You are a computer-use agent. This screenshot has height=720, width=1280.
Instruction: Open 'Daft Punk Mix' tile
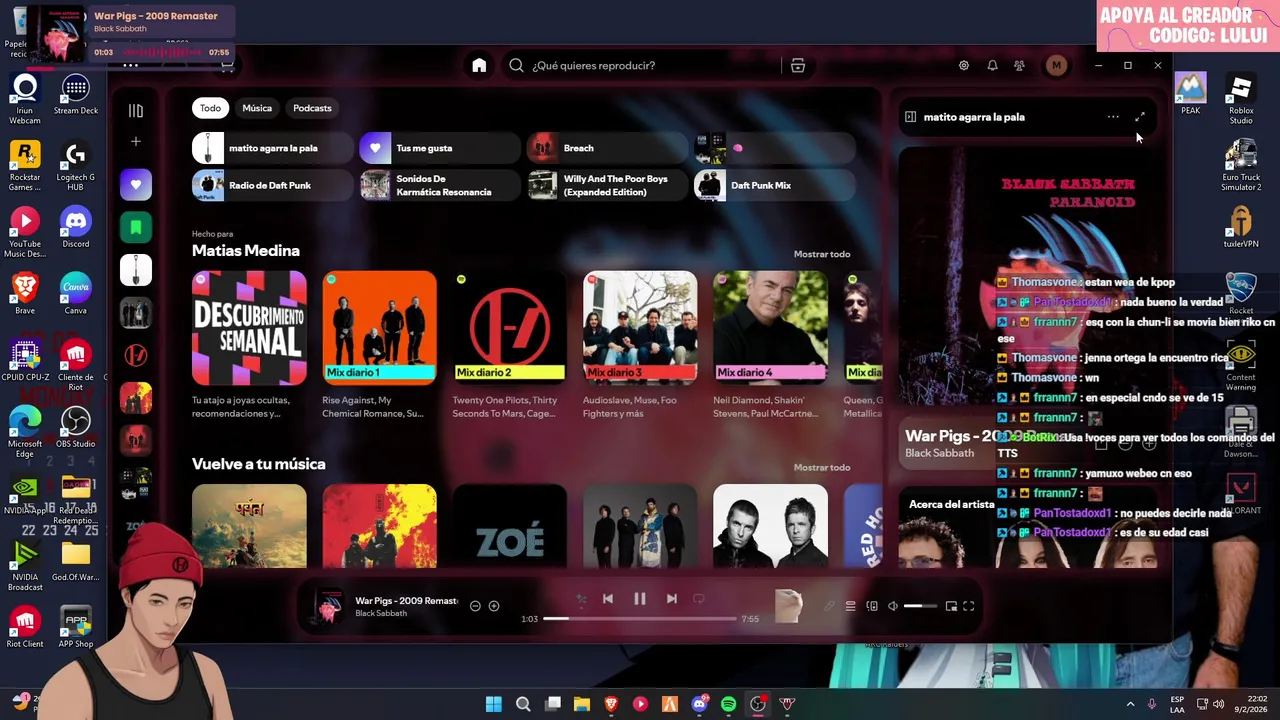point(775,185)
